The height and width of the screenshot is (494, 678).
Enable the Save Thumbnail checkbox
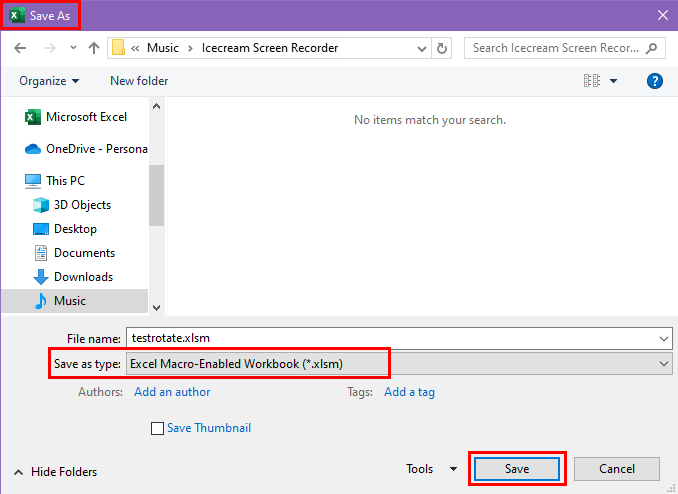tap(157, 428)
